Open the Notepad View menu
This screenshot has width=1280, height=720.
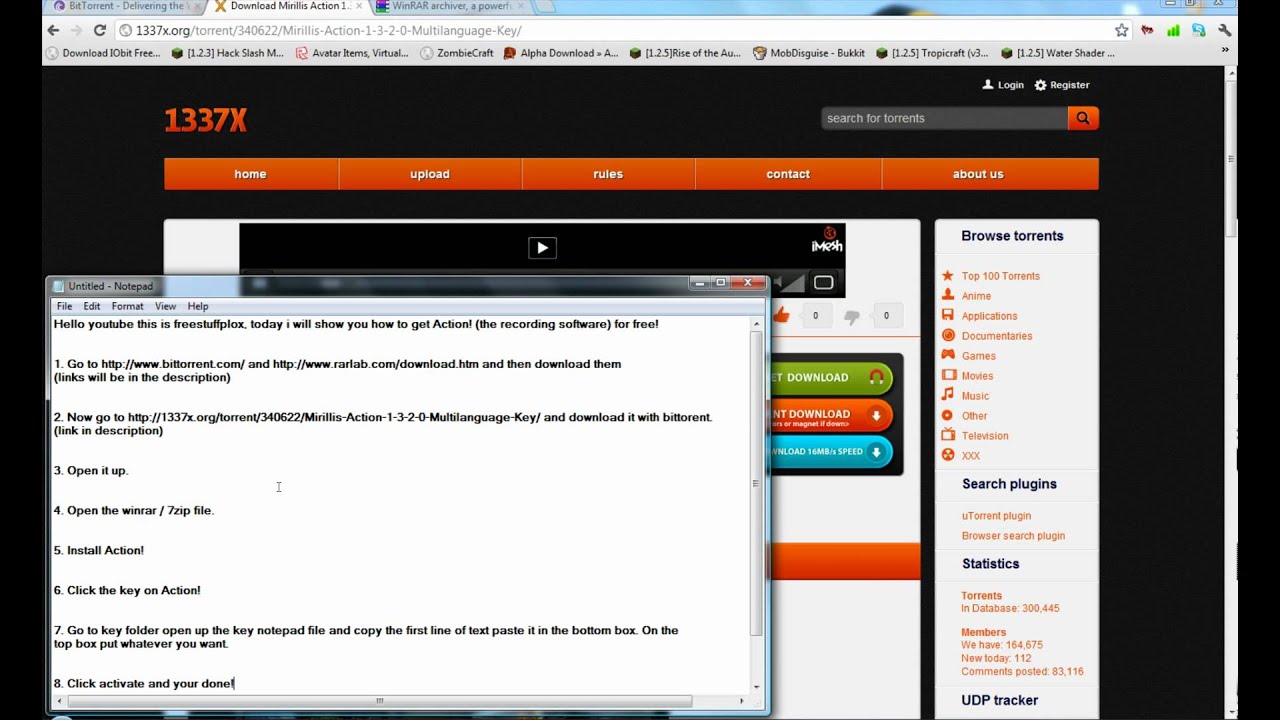tap(165, 306)
